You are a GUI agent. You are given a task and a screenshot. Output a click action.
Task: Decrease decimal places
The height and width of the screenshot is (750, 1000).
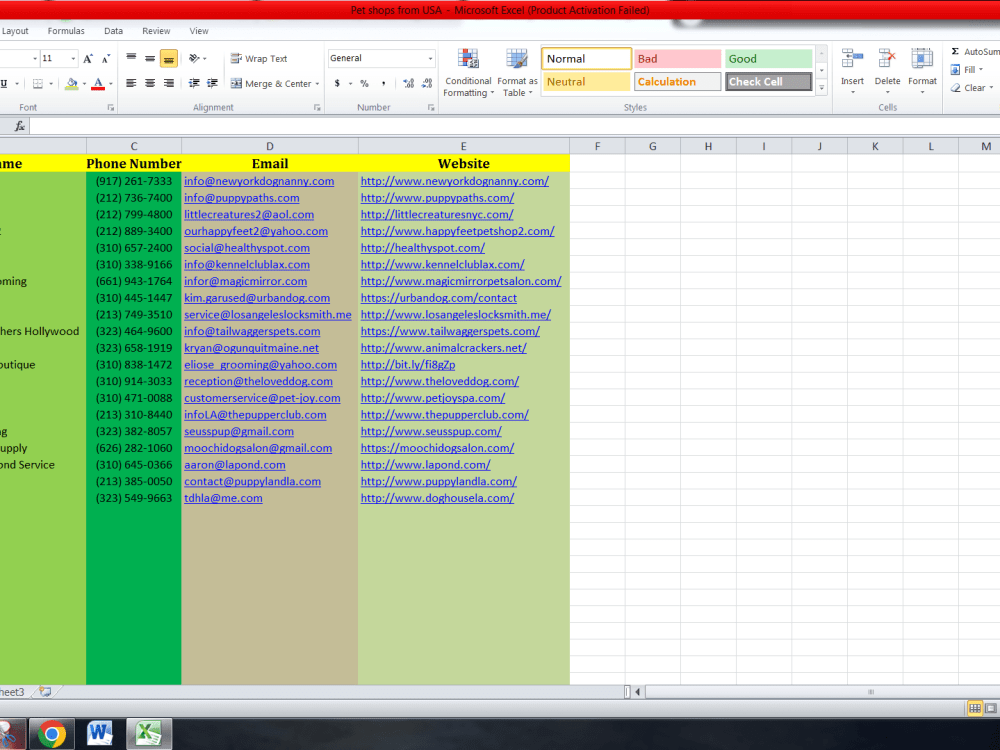coord(427,83)
